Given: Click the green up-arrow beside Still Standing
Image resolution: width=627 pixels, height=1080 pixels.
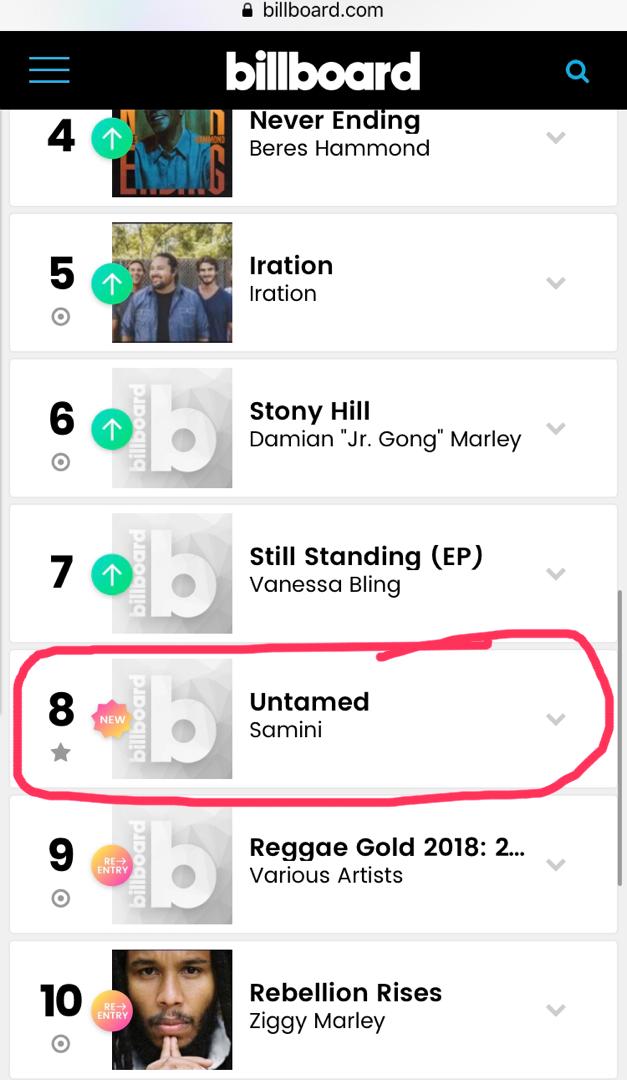Looking at the screenshot, I should (112, 574).
